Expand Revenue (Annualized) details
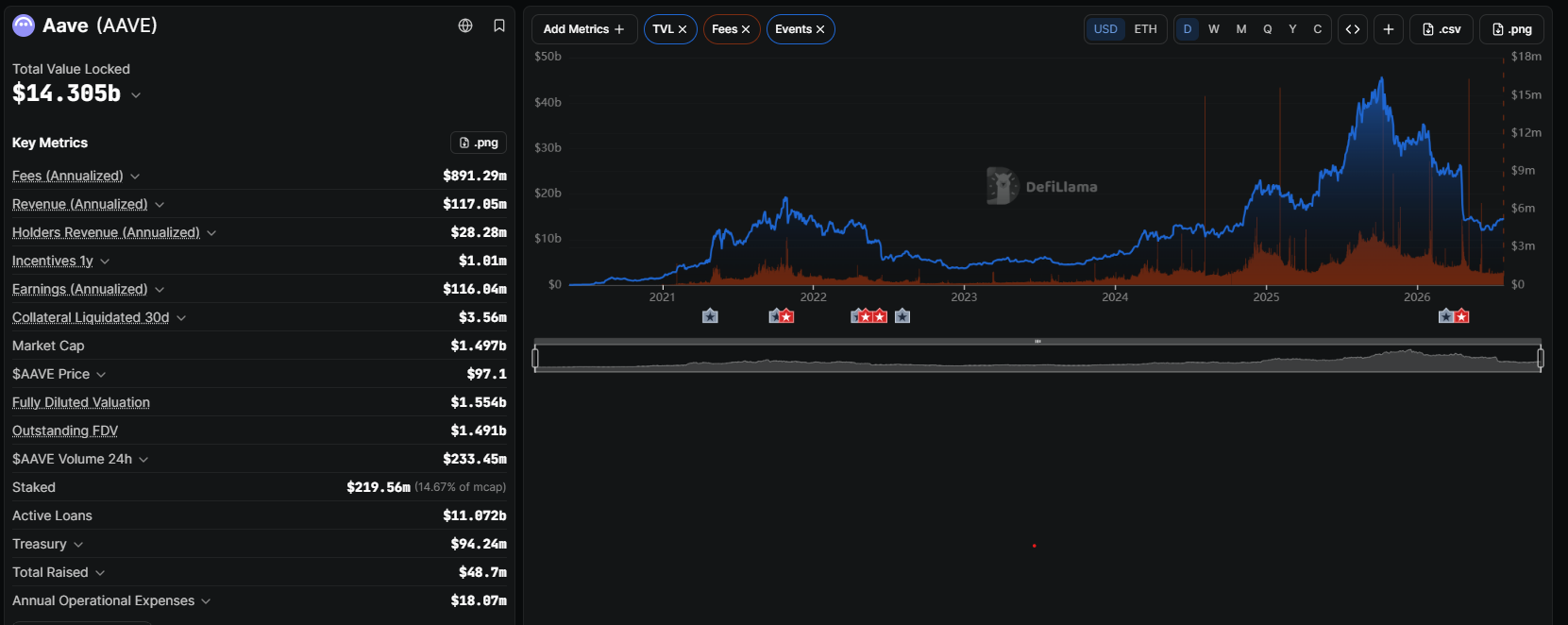This screenshot has width=1568, height=625. [x=160, y=205]
